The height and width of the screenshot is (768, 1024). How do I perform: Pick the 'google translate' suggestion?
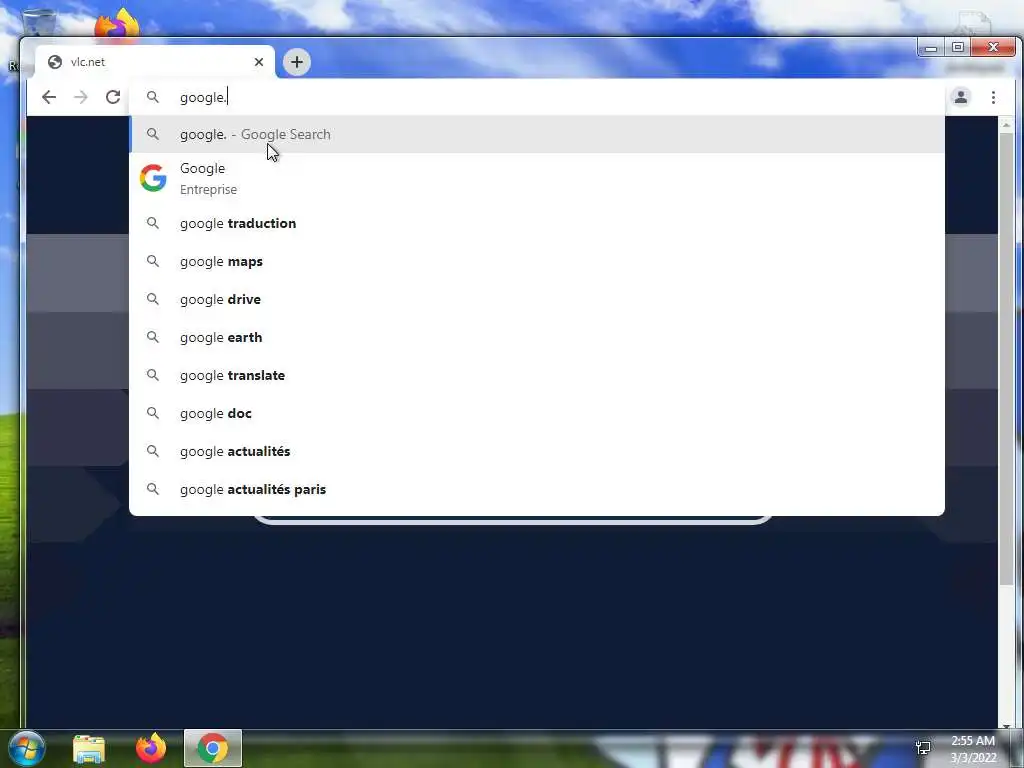point(537,376)
